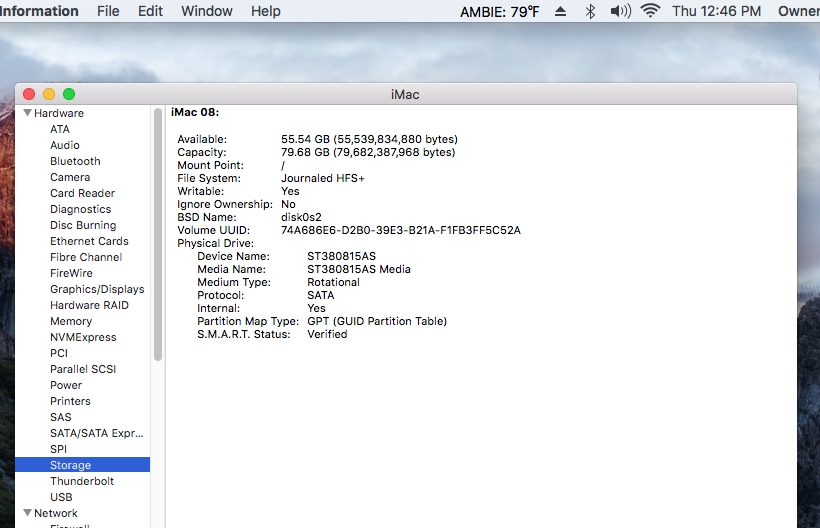820x528 pixels.
Task: Click the Capacity value 79.68 GB
Action: point(368,152)
